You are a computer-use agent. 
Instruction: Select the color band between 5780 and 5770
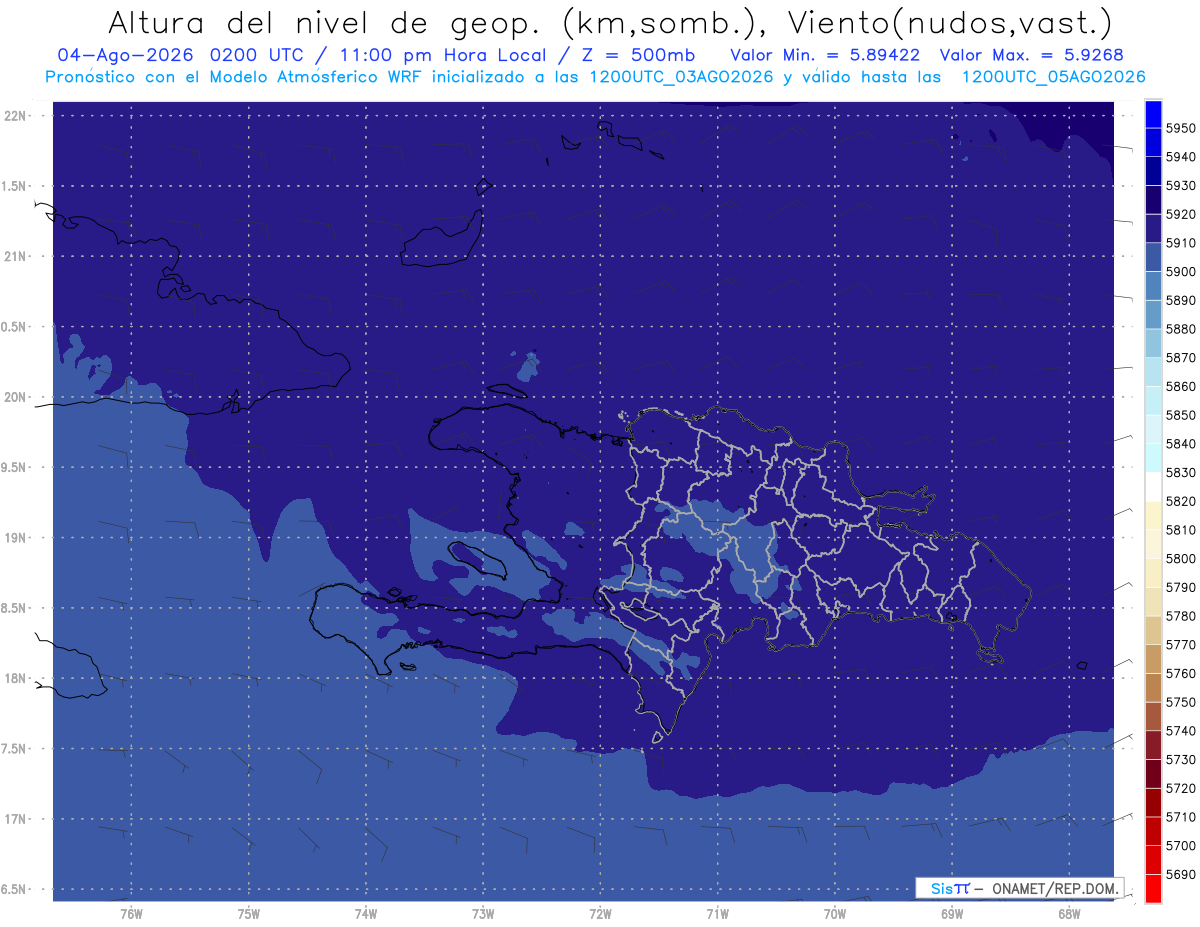[x=1152, y=630]
